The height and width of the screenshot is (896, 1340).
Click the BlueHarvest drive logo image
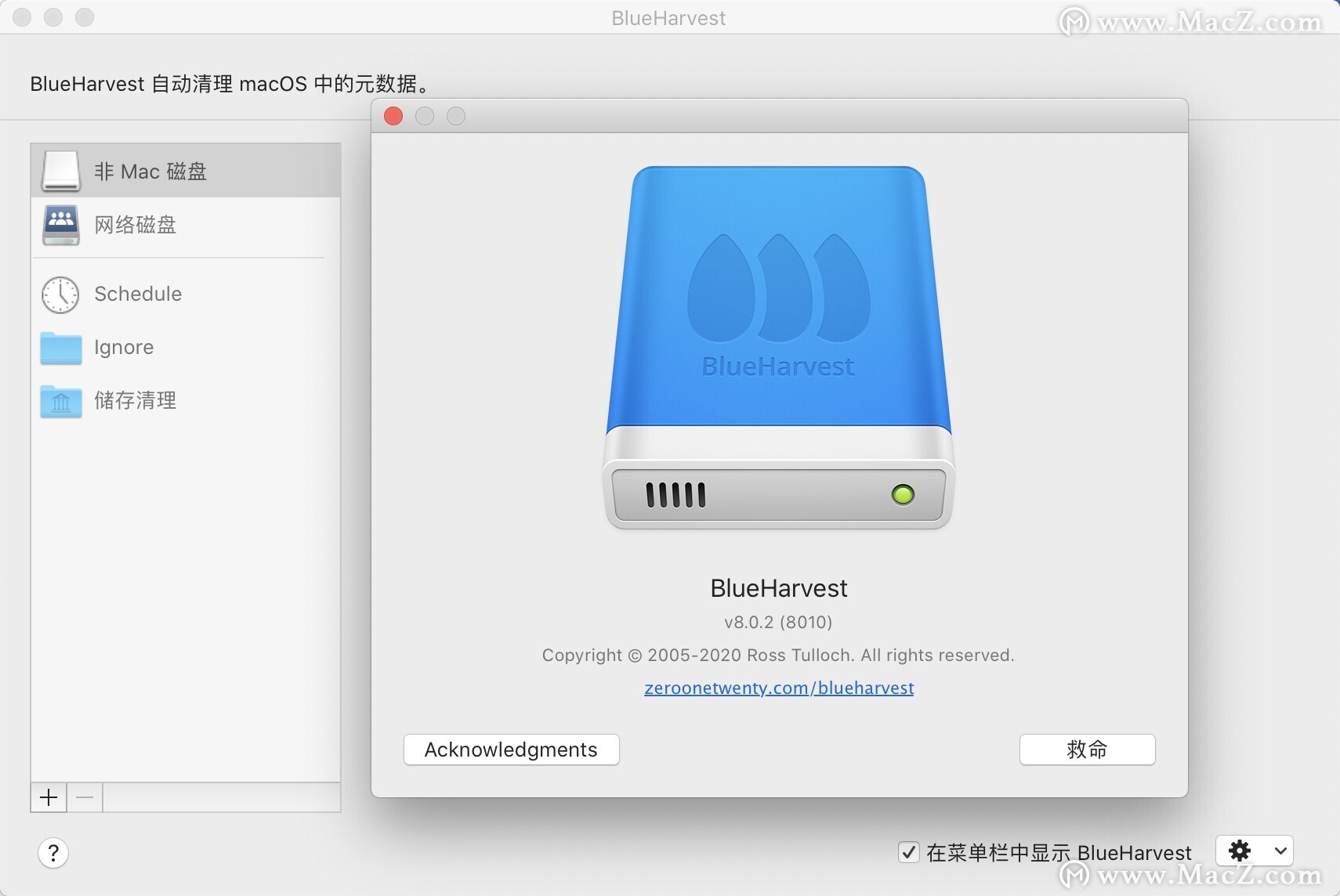point(779,348)
